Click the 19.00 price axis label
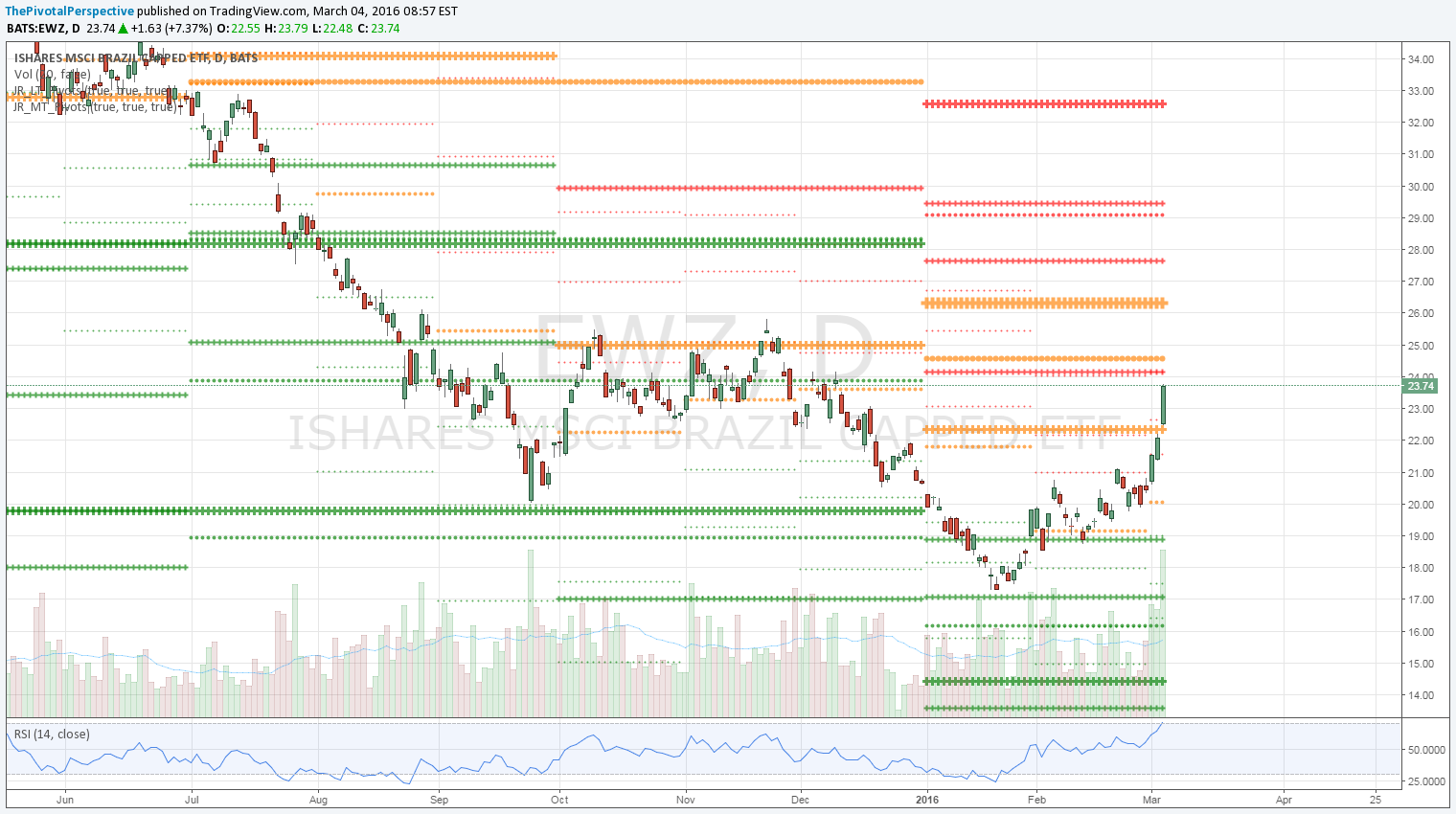Viewport: 1456px width, 814px height. coord(1421,536)
